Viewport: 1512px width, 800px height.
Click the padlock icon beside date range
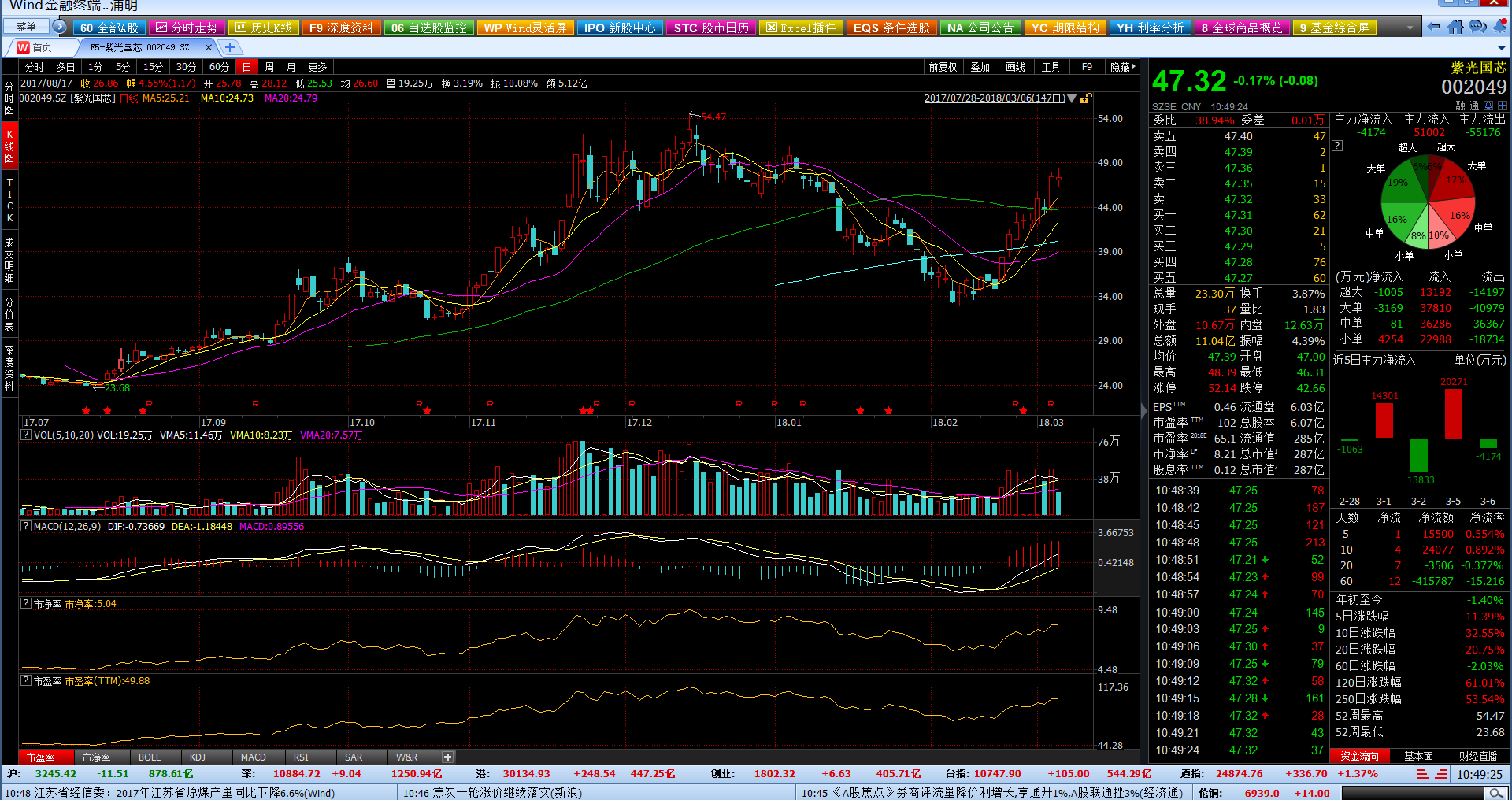coord(1086,98)
